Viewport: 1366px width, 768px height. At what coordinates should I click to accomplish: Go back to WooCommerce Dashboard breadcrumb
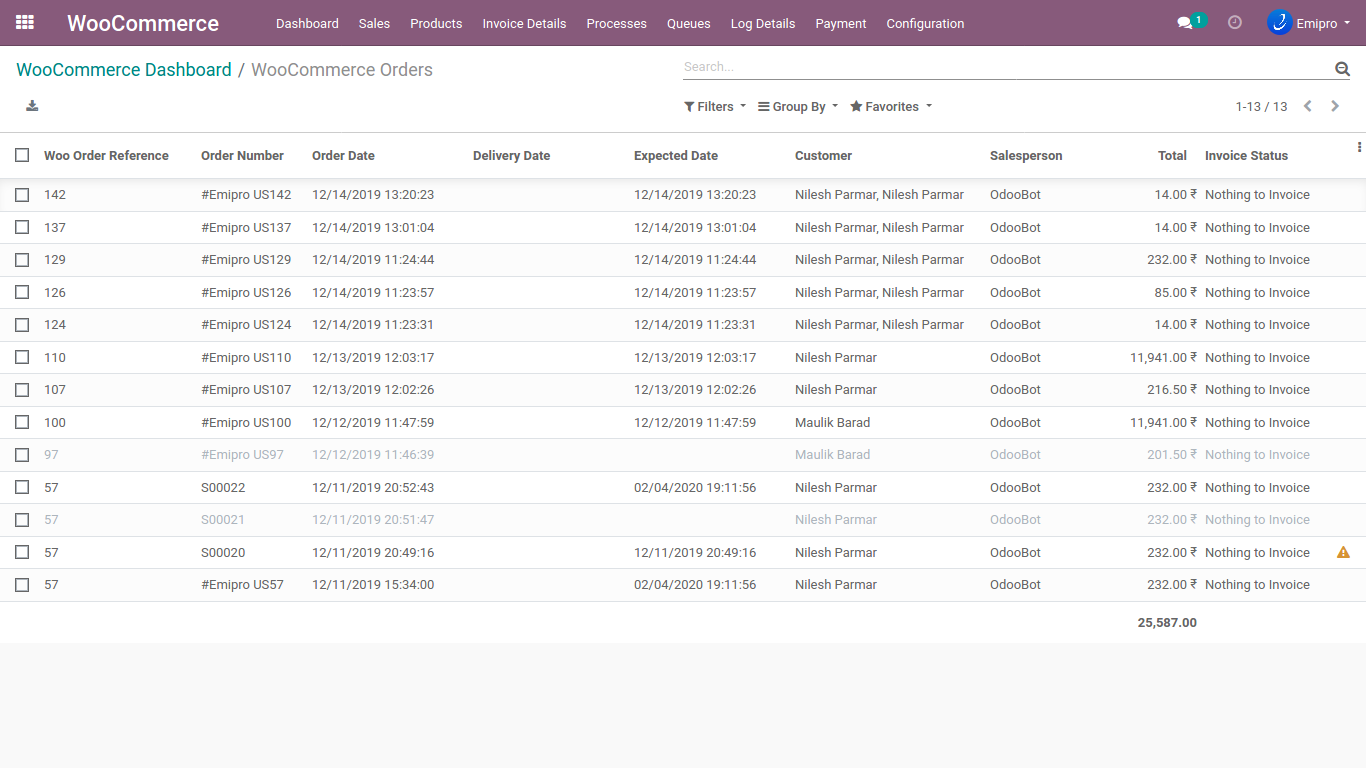pyautogui.click(x=124, y=70)
